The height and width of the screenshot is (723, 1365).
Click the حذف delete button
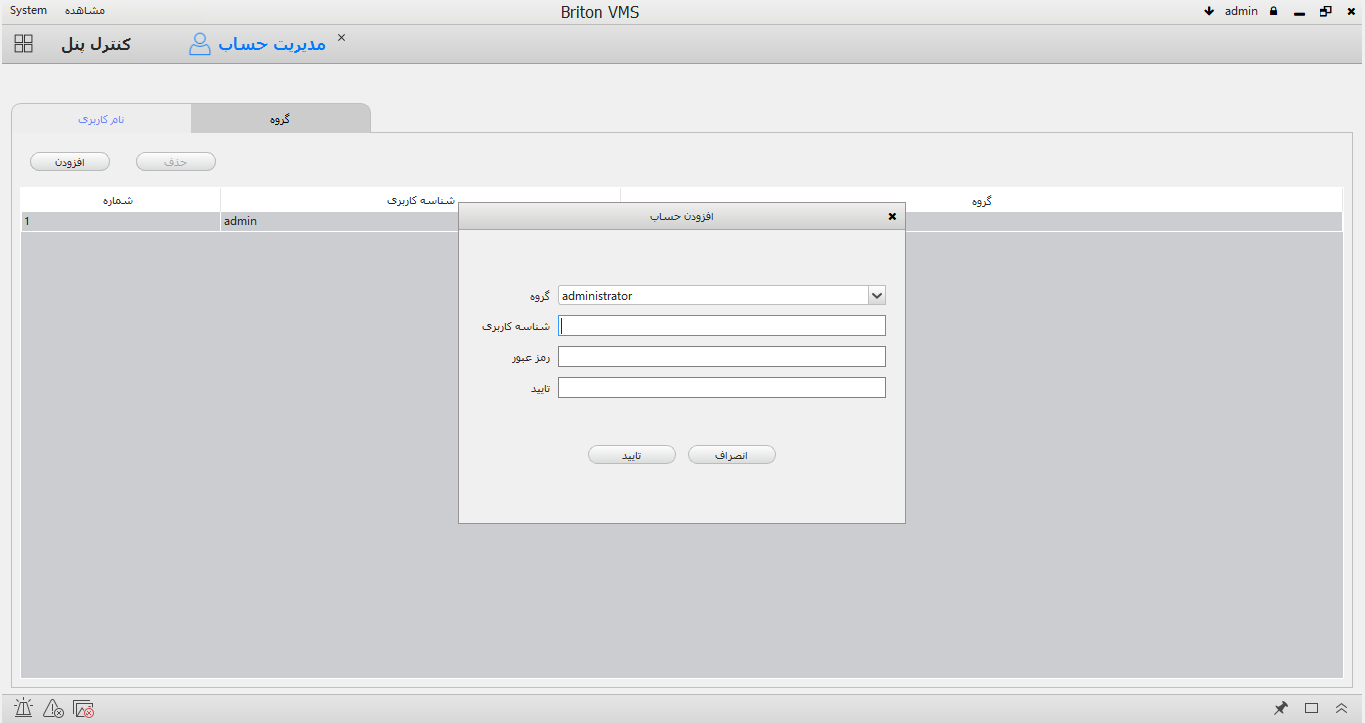tap(176, 161)
